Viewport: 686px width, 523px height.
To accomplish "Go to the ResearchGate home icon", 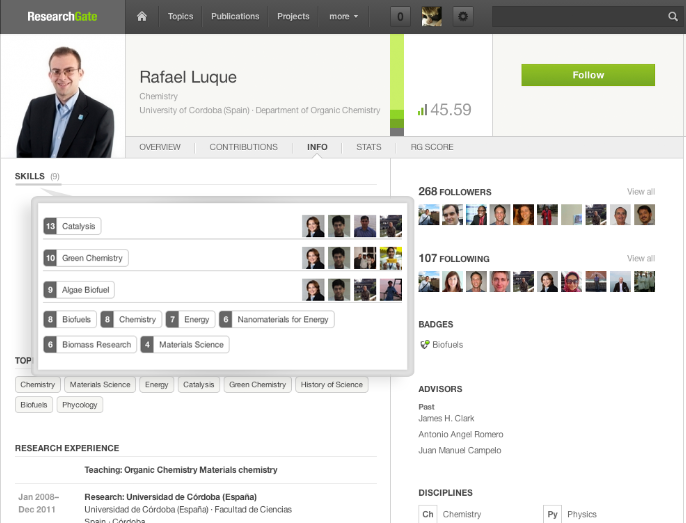I will [142, 16].
